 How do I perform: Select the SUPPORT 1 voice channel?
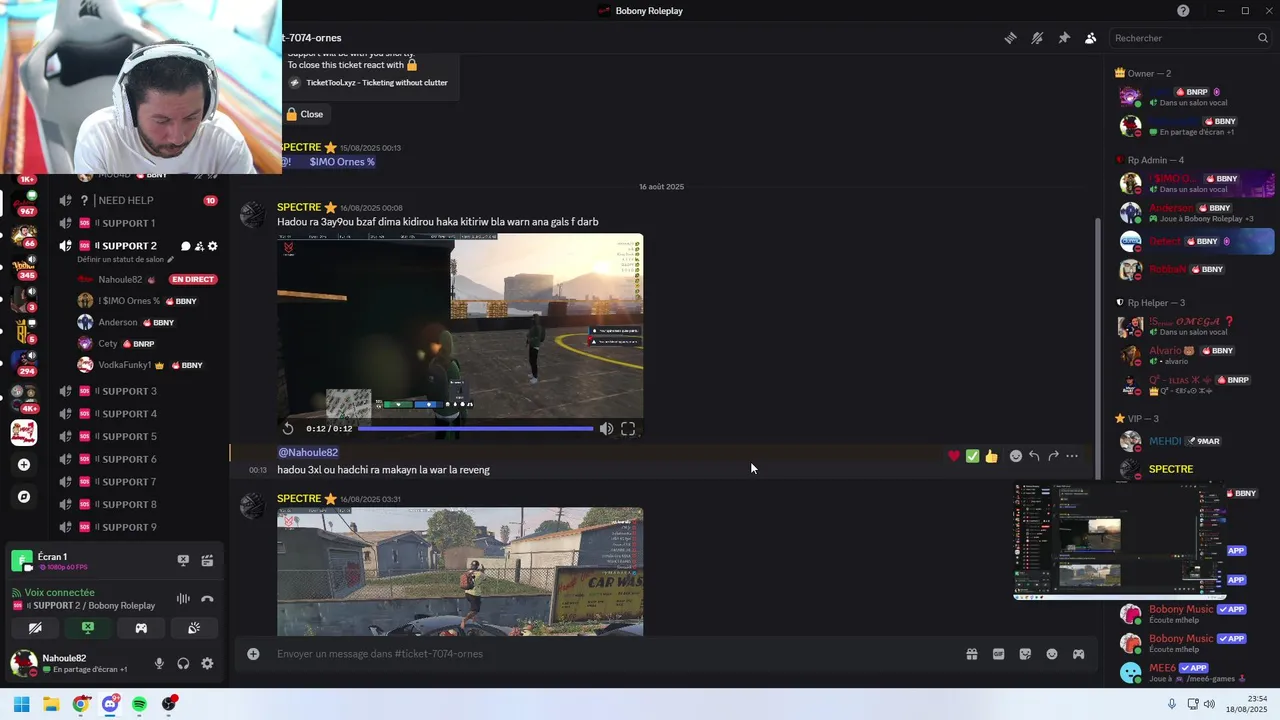140,223
